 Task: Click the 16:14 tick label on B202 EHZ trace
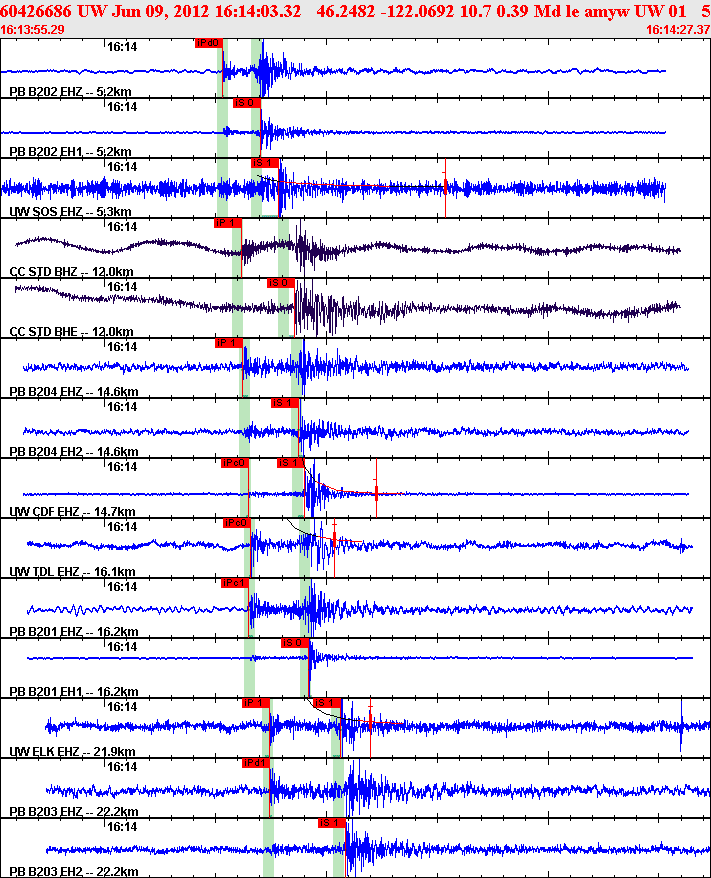click(x=122, y=46)
